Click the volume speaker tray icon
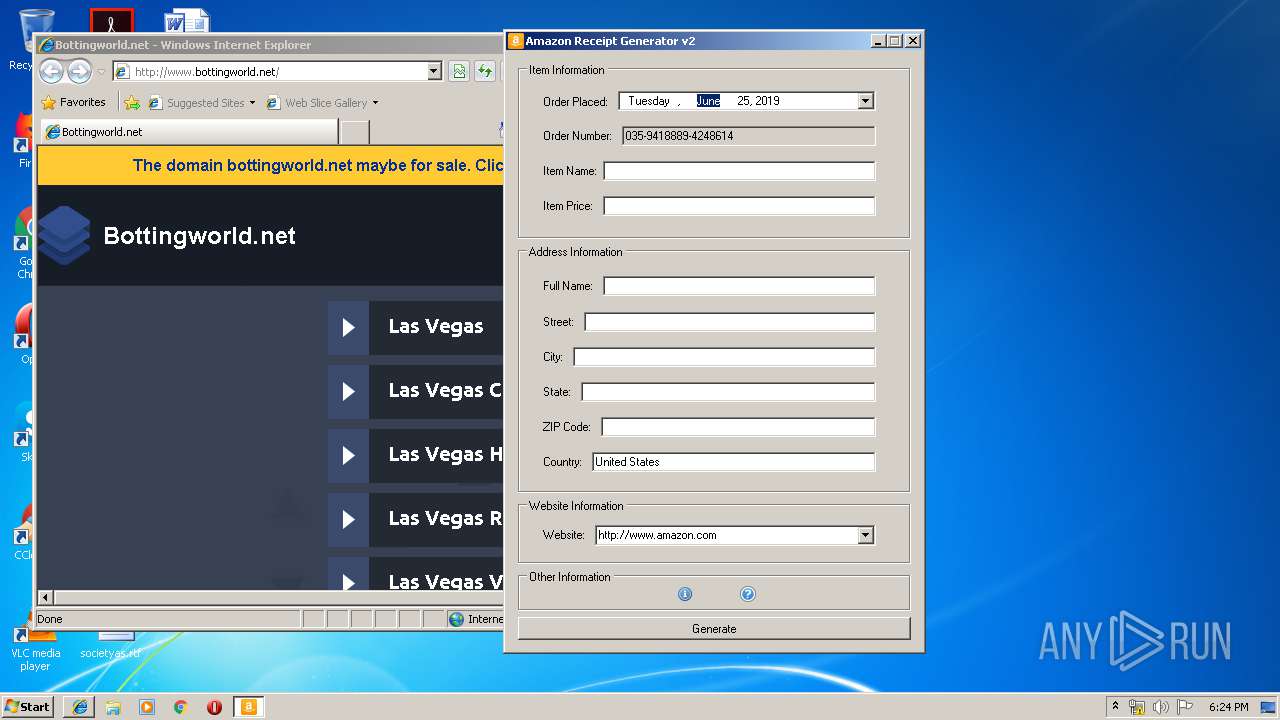The image size is (1280, 720). (x=1160, y=707)
